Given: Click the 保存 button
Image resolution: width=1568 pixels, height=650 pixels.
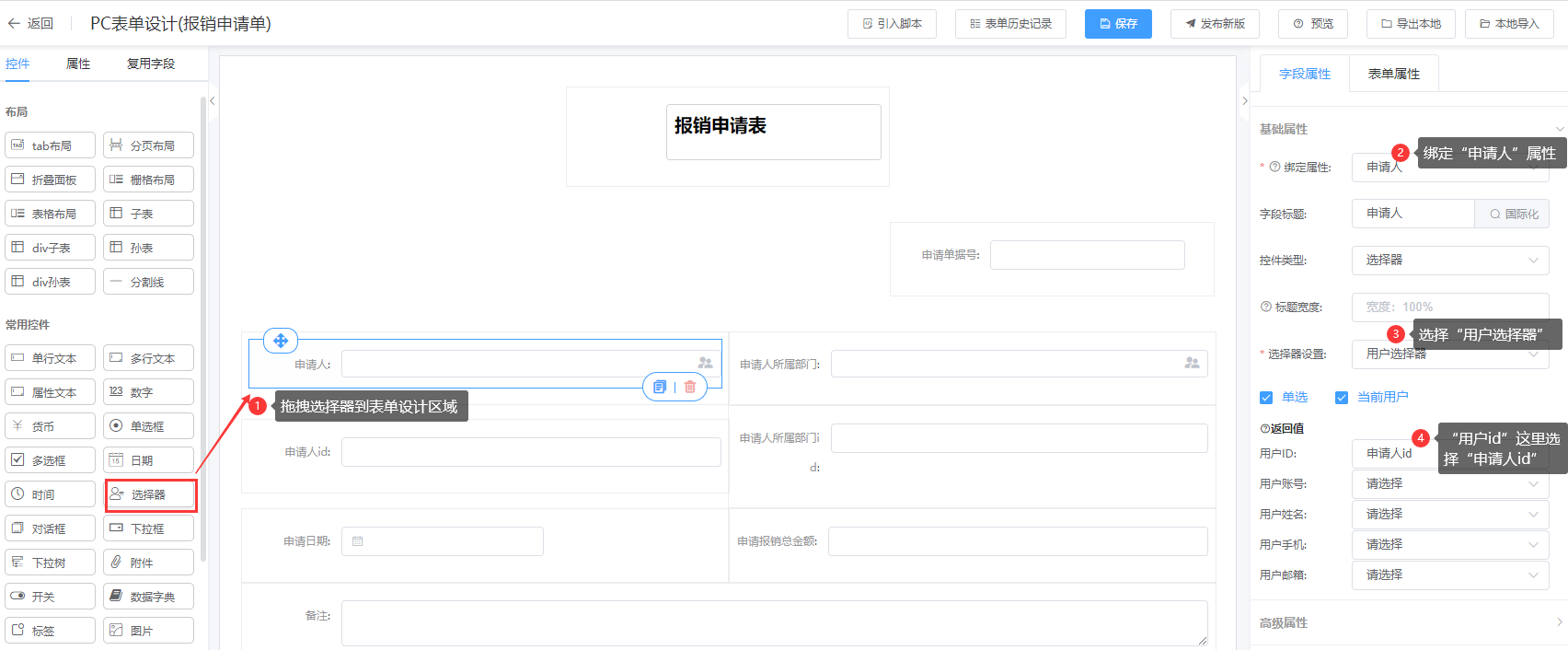Looking at the screenshot, I should [1118, 24].
